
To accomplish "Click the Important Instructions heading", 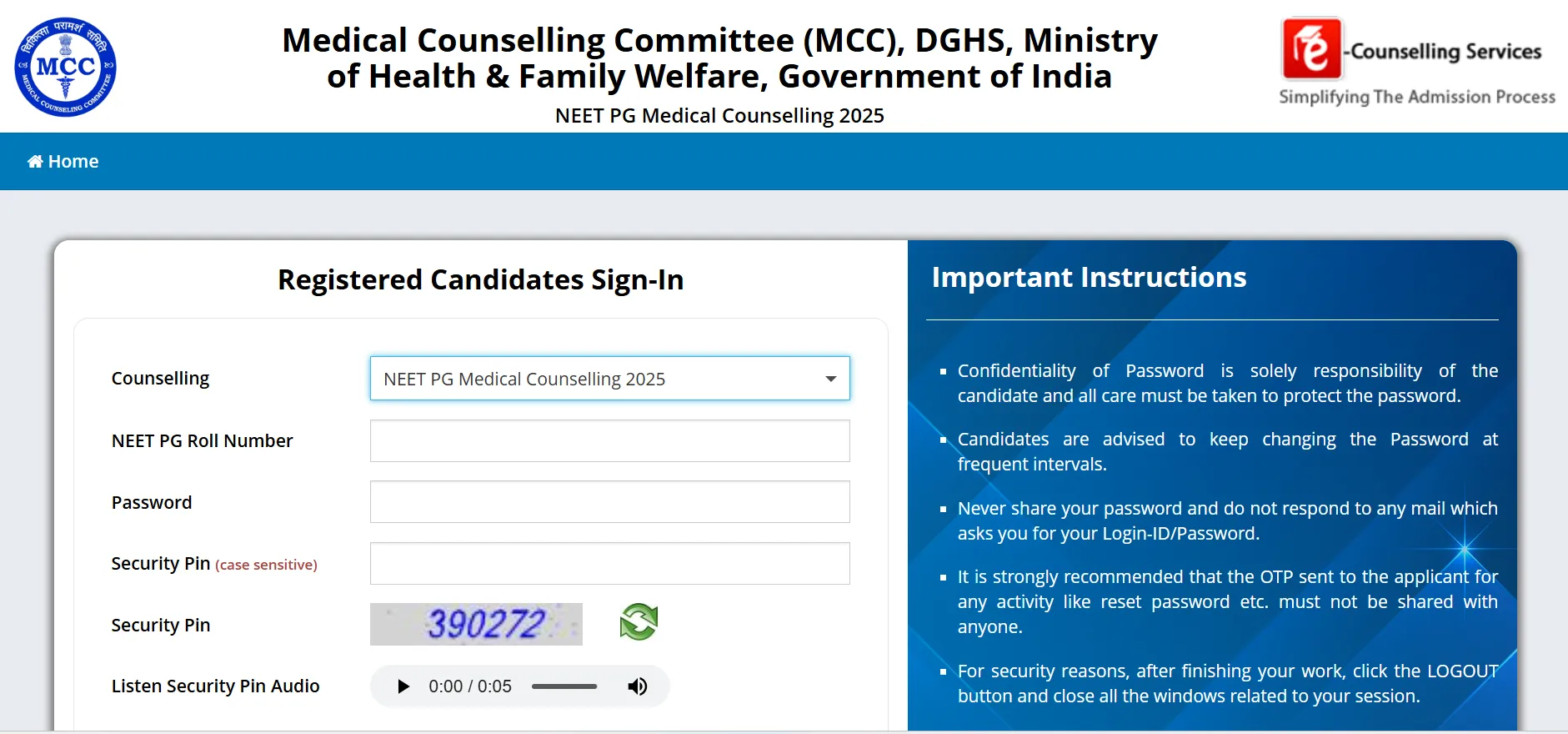I will tap(1089, 278).
